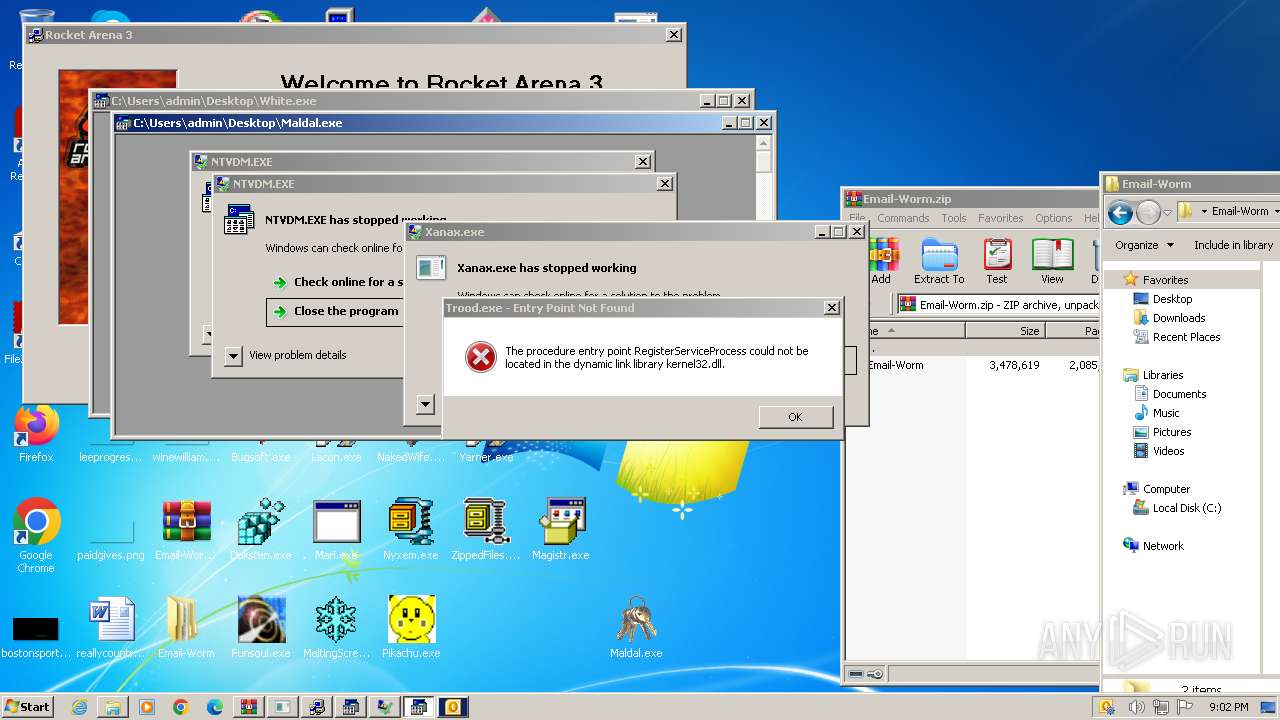Select the Funsoul.exe desktop icon
The height and width of the screenshot is (720, 1280).
[x=261, y=628]
